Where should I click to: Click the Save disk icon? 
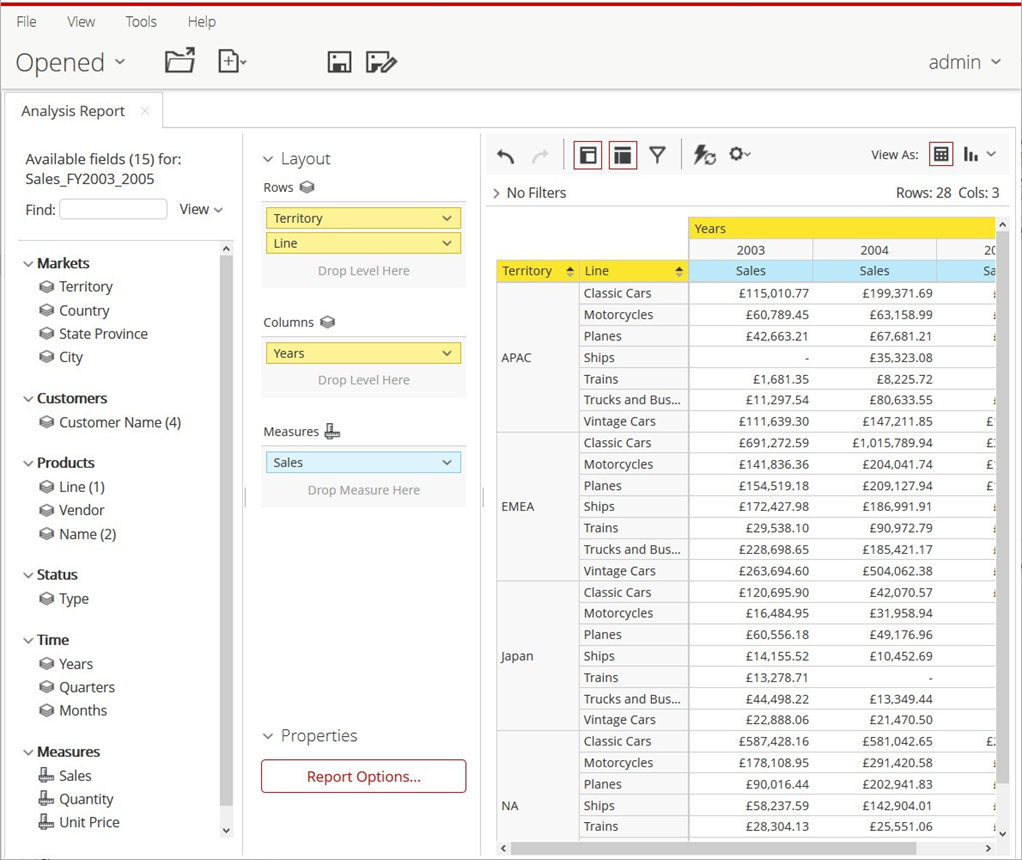(x=339, y=62)
